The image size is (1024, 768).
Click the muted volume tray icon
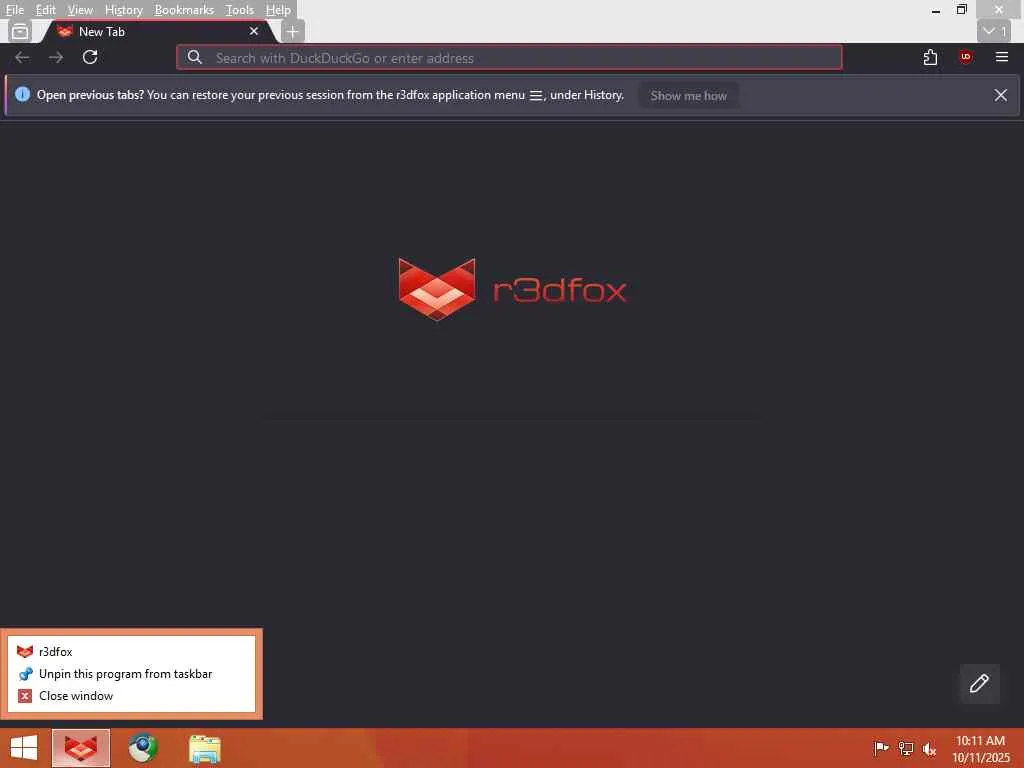pos(929,748)
